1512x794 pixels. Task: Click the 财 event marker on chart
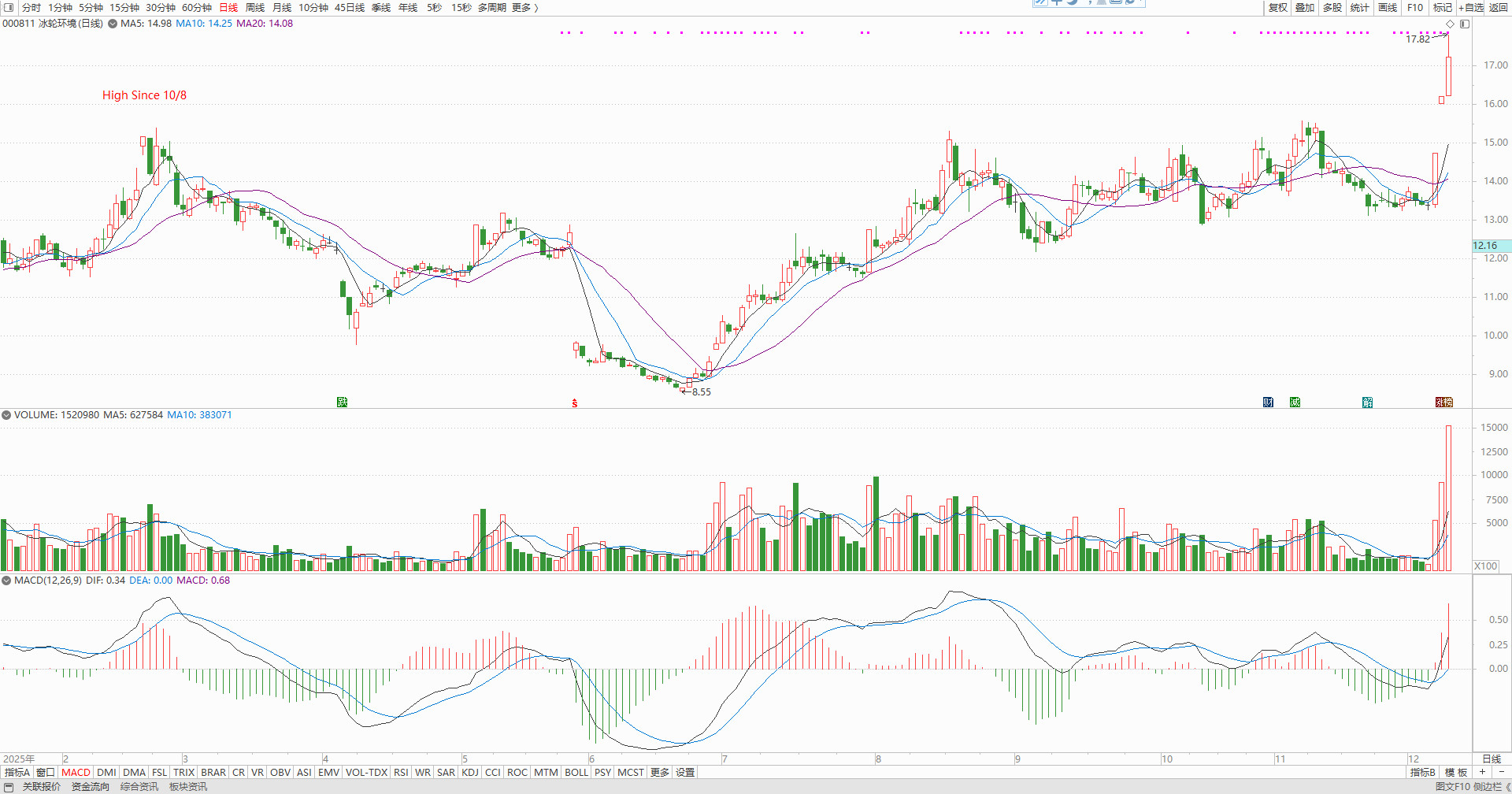coord(1268,403)
